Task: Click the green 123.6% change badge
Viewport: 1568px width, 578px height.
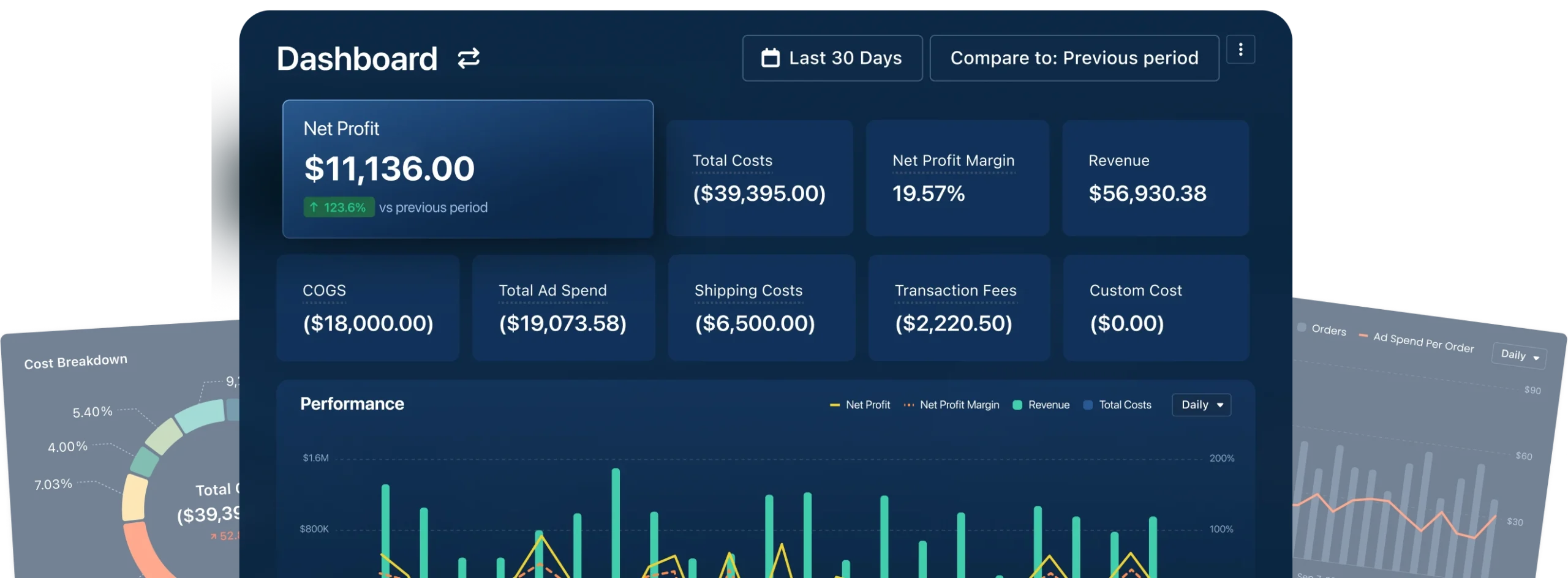Action: coord(339,208)
